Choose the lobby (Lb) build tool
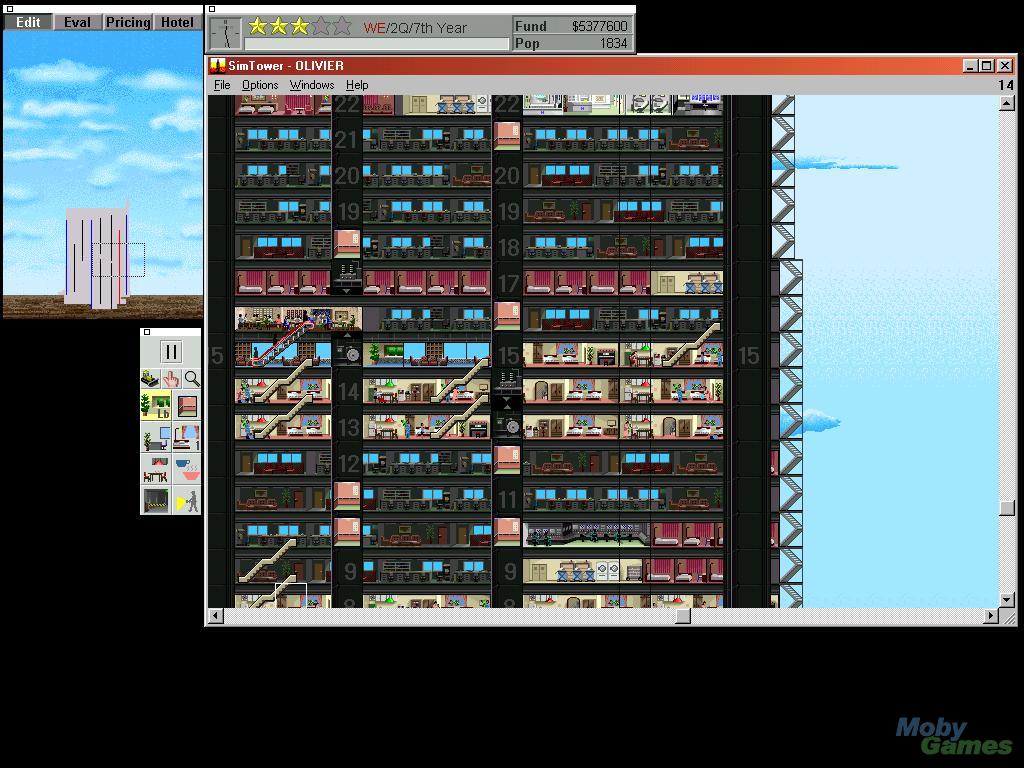The height and width of the screenshot is (768, 1024). pos(156,405)
